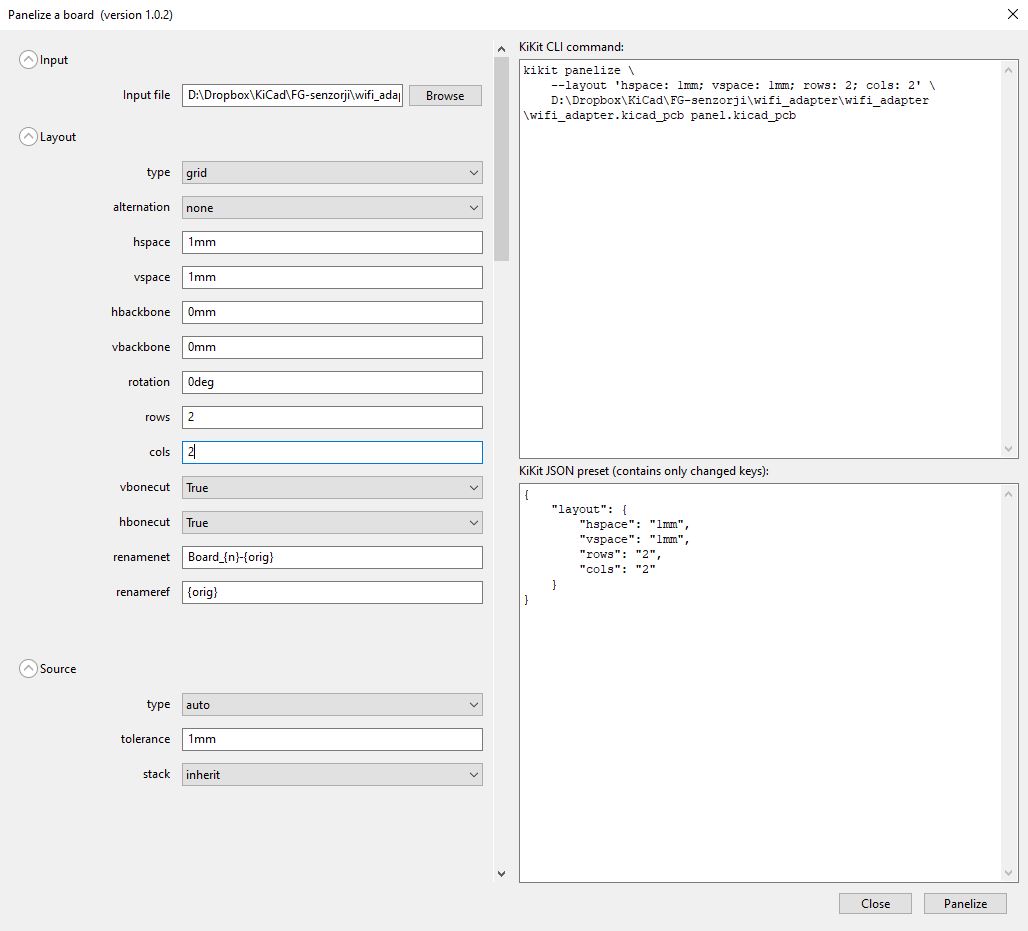Viewport: 1028px width, 931px height.
Task: Open the Source type dropdown showing auto
Action: [332, 704]
